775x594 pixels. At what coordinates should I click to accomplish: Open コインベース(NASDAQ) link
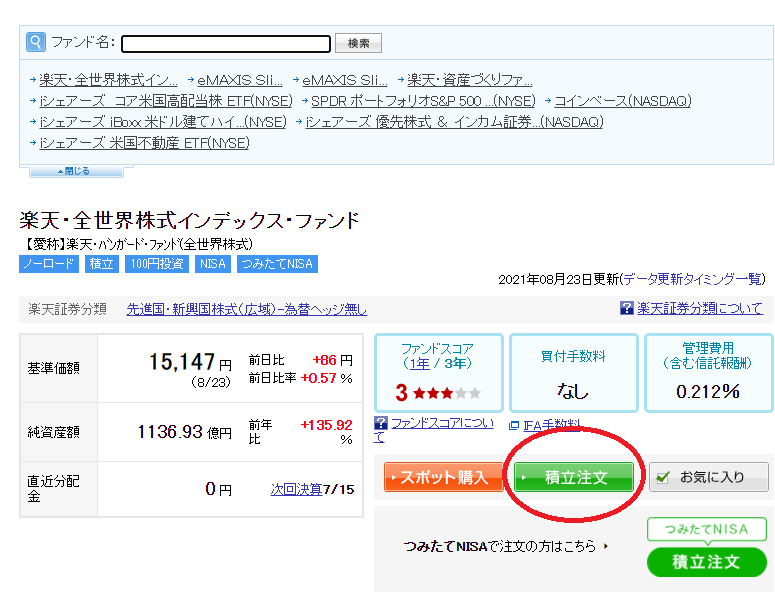(x=623, y=101)
